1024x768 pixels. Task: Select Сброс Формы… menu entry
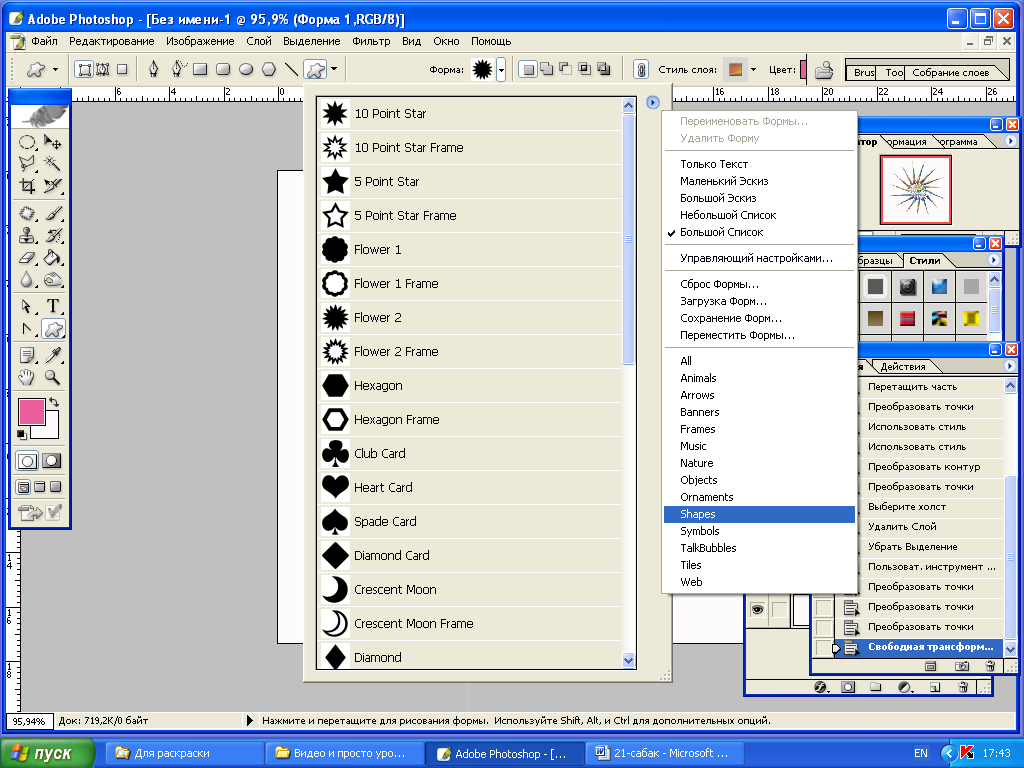tap(759, 284)
